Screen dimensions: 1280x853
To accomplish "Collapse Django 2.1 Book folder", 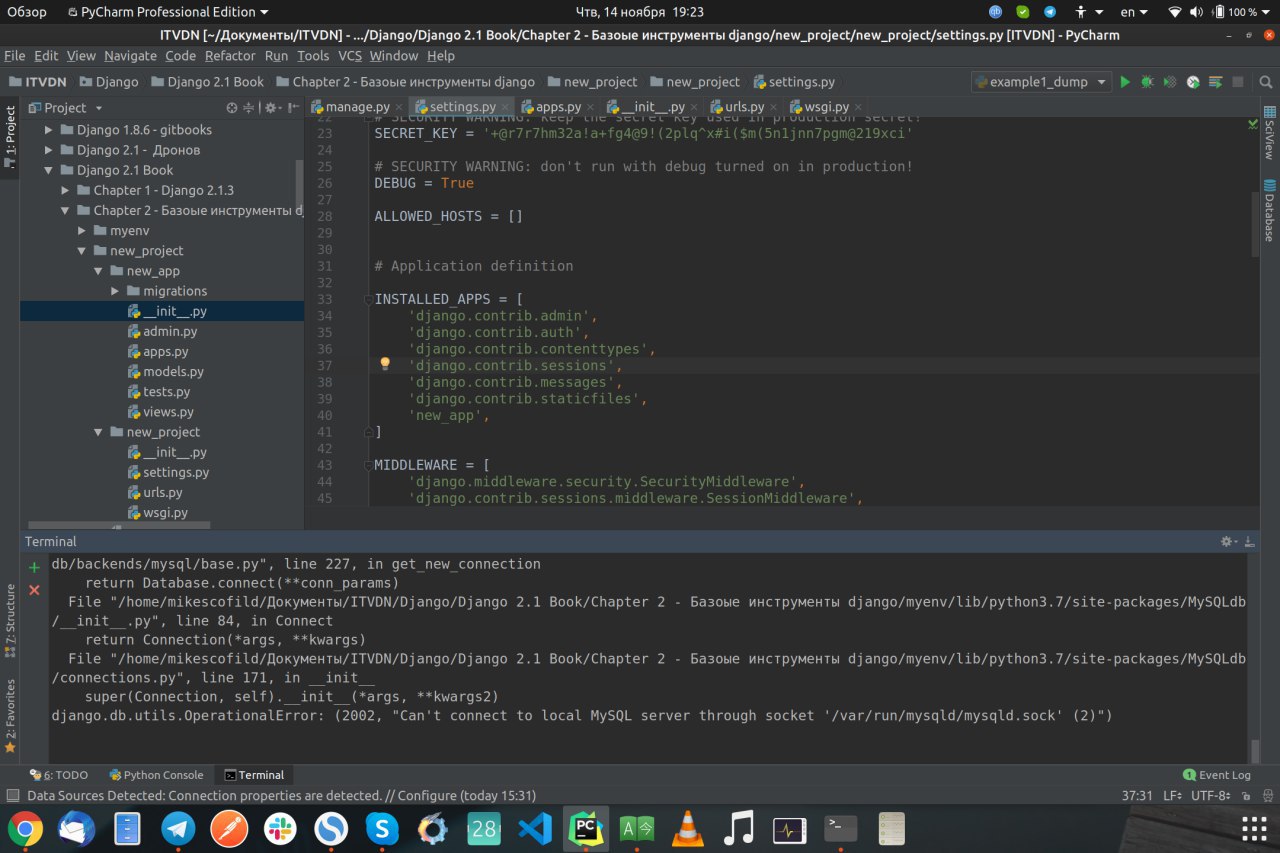I will click(x=50, y=170).
